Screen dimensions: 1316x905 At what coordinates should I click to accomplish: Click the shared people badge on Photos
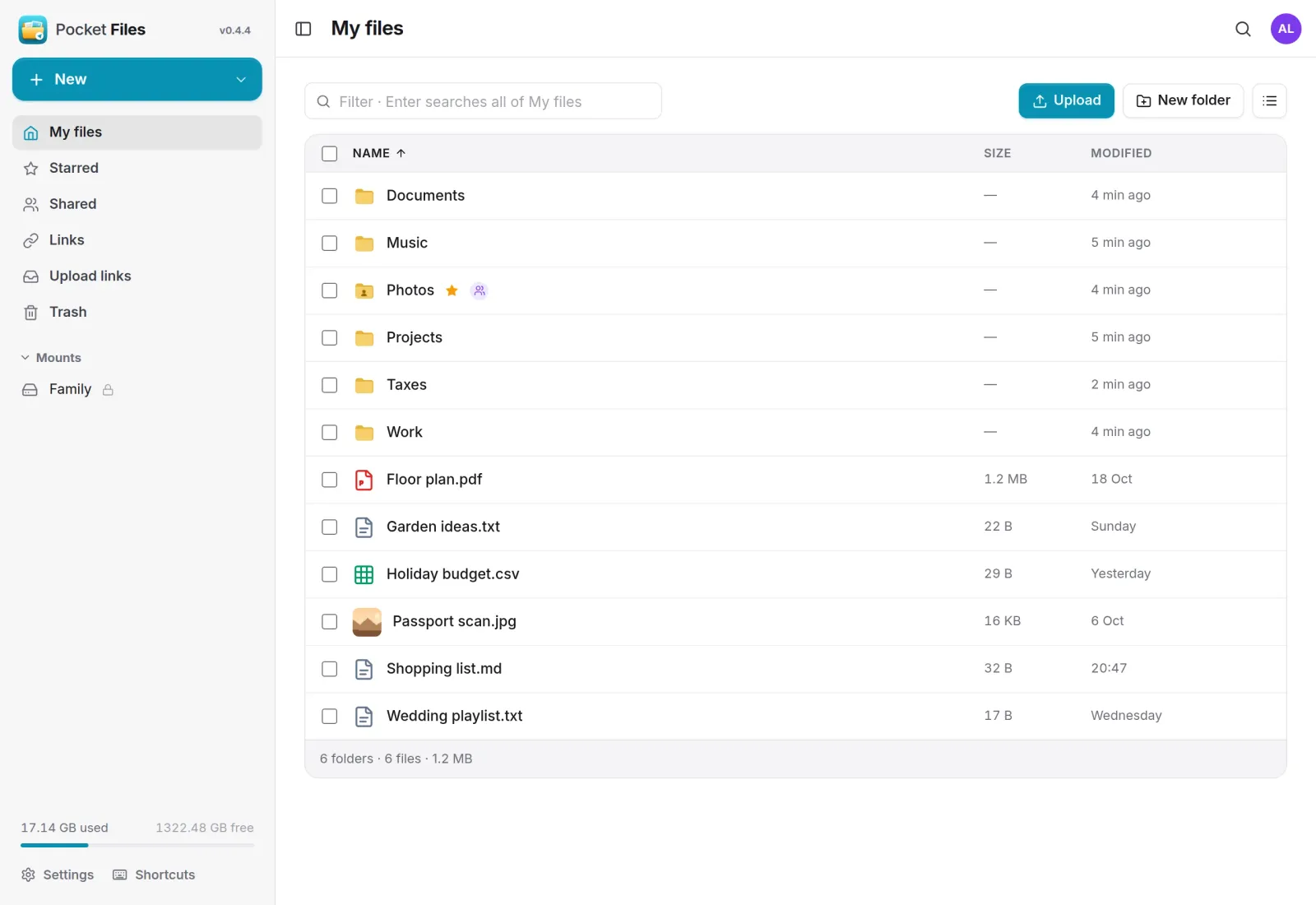click(480, 290)
